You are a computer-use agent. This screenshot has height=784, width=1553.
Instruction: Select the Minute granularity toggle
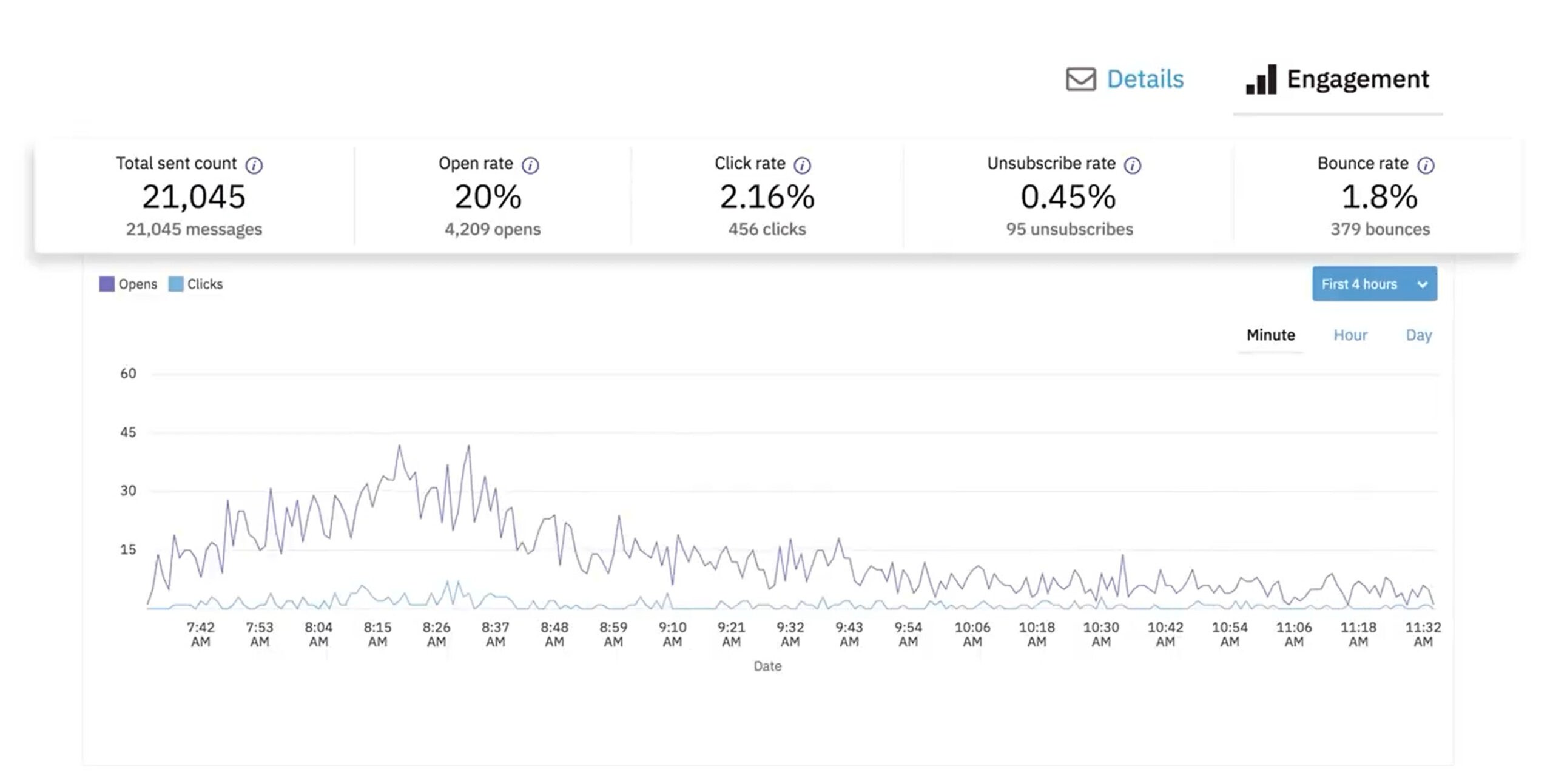pos(1270,334)
